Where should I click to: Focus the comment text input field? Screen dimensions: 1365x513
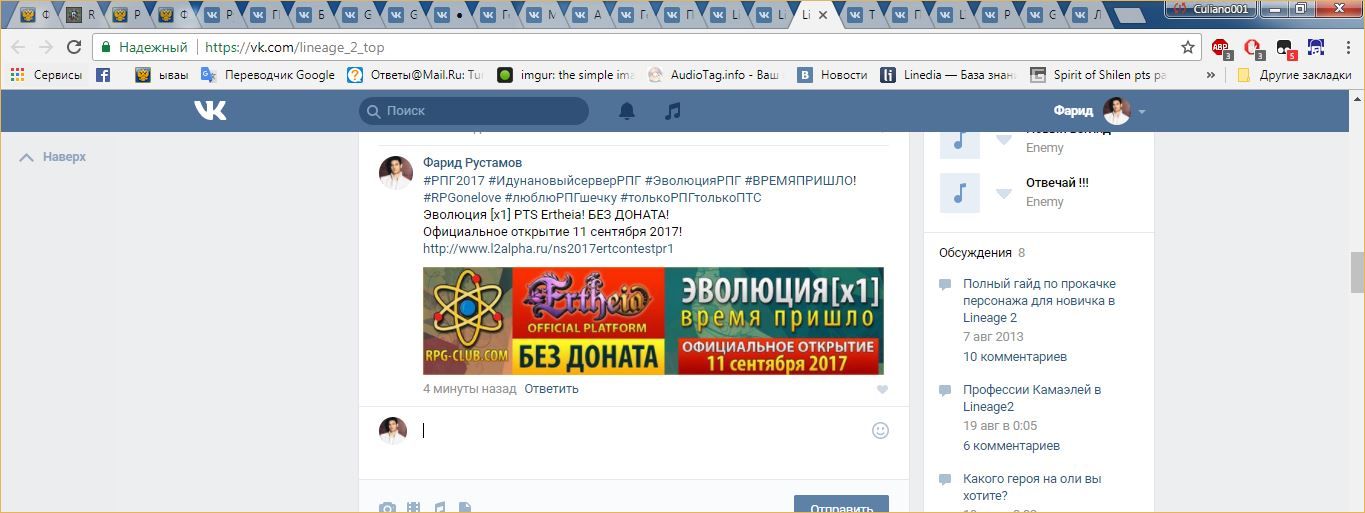click(640, 430)
